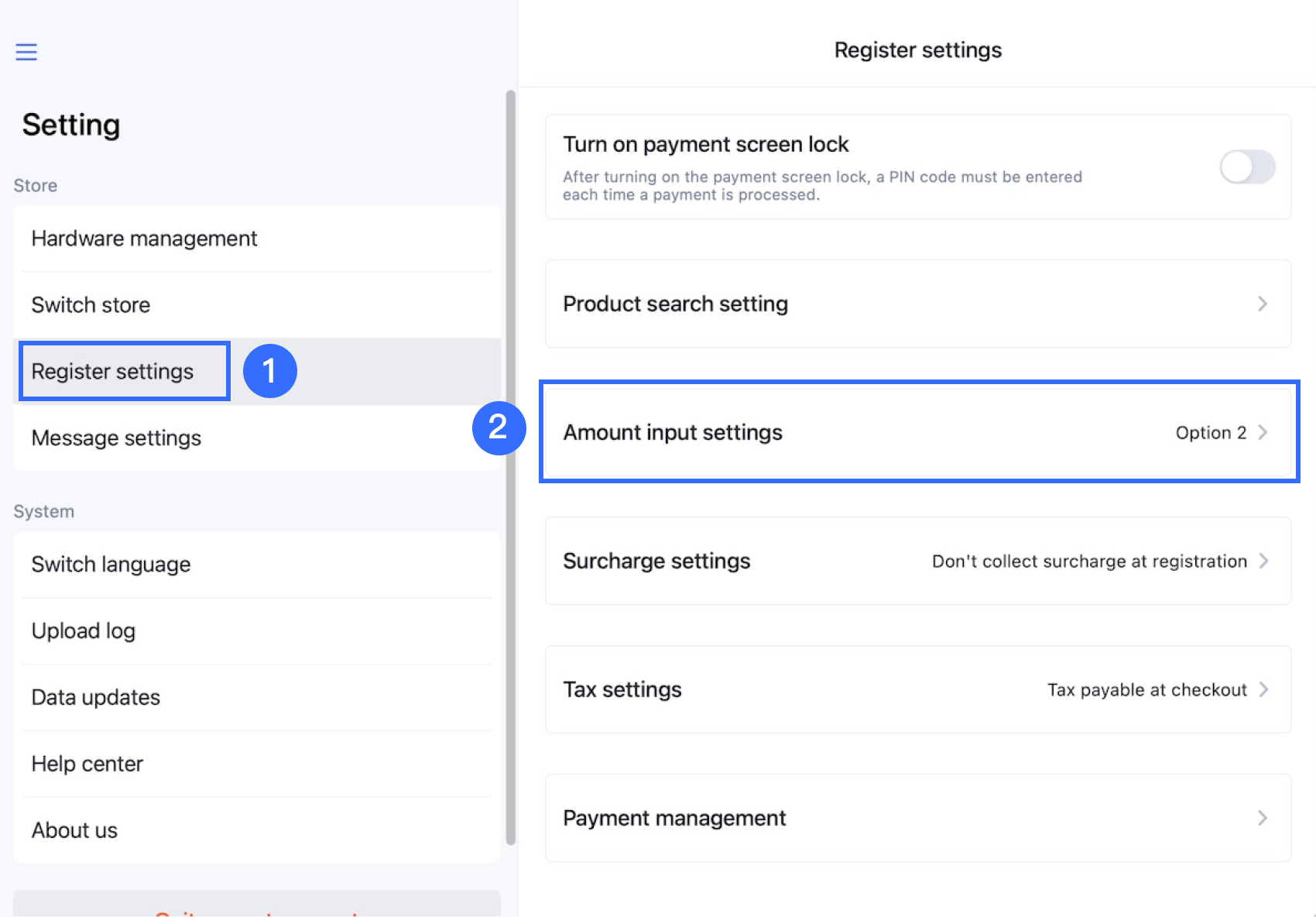Expand Amount input settings arrow
The width and height of the screenshot is (1316, 917).
pyautogui.click(x=1263, y=432)
